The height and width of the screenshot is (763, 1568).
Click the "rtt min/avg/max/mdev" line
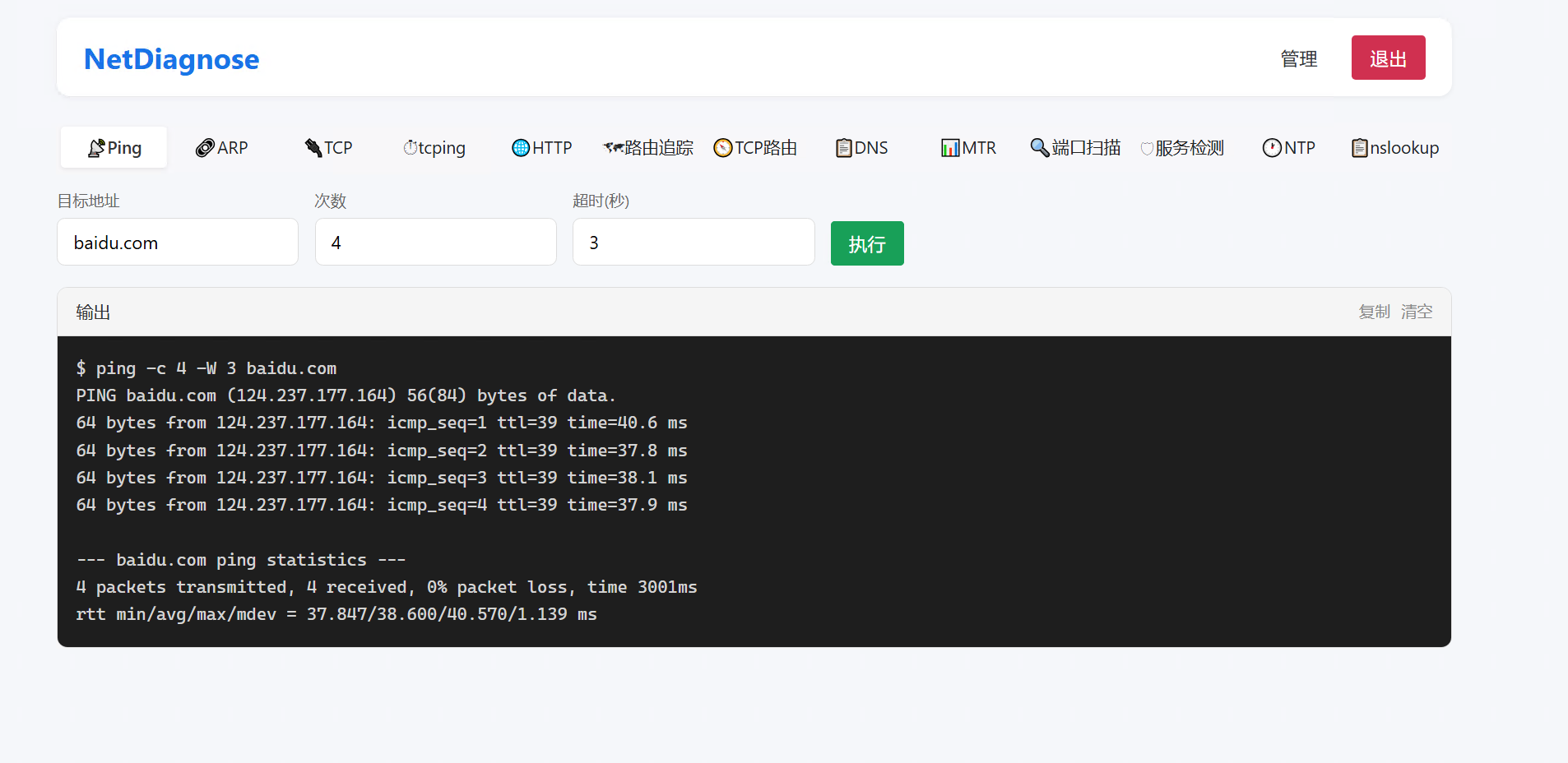point(336,614)
